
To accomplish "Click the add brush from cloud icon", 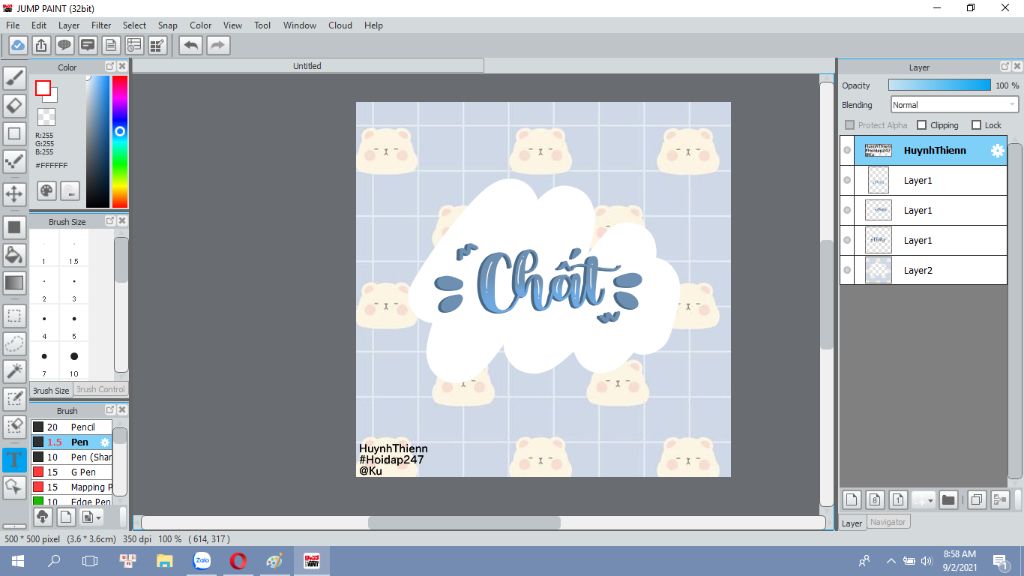I will 42,517.
